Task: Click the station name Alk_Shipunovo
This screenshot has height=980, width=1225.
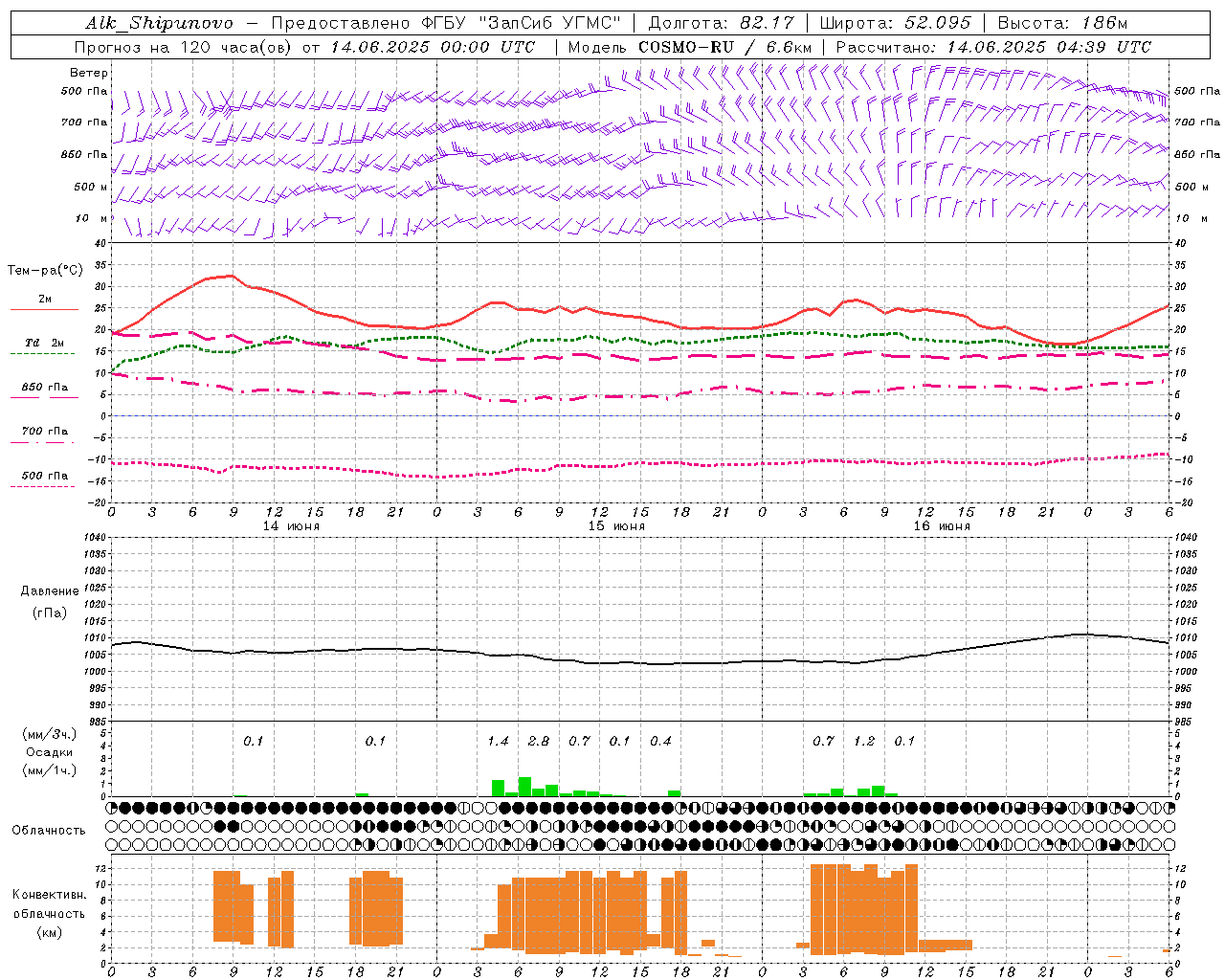Action: point(159,23)
